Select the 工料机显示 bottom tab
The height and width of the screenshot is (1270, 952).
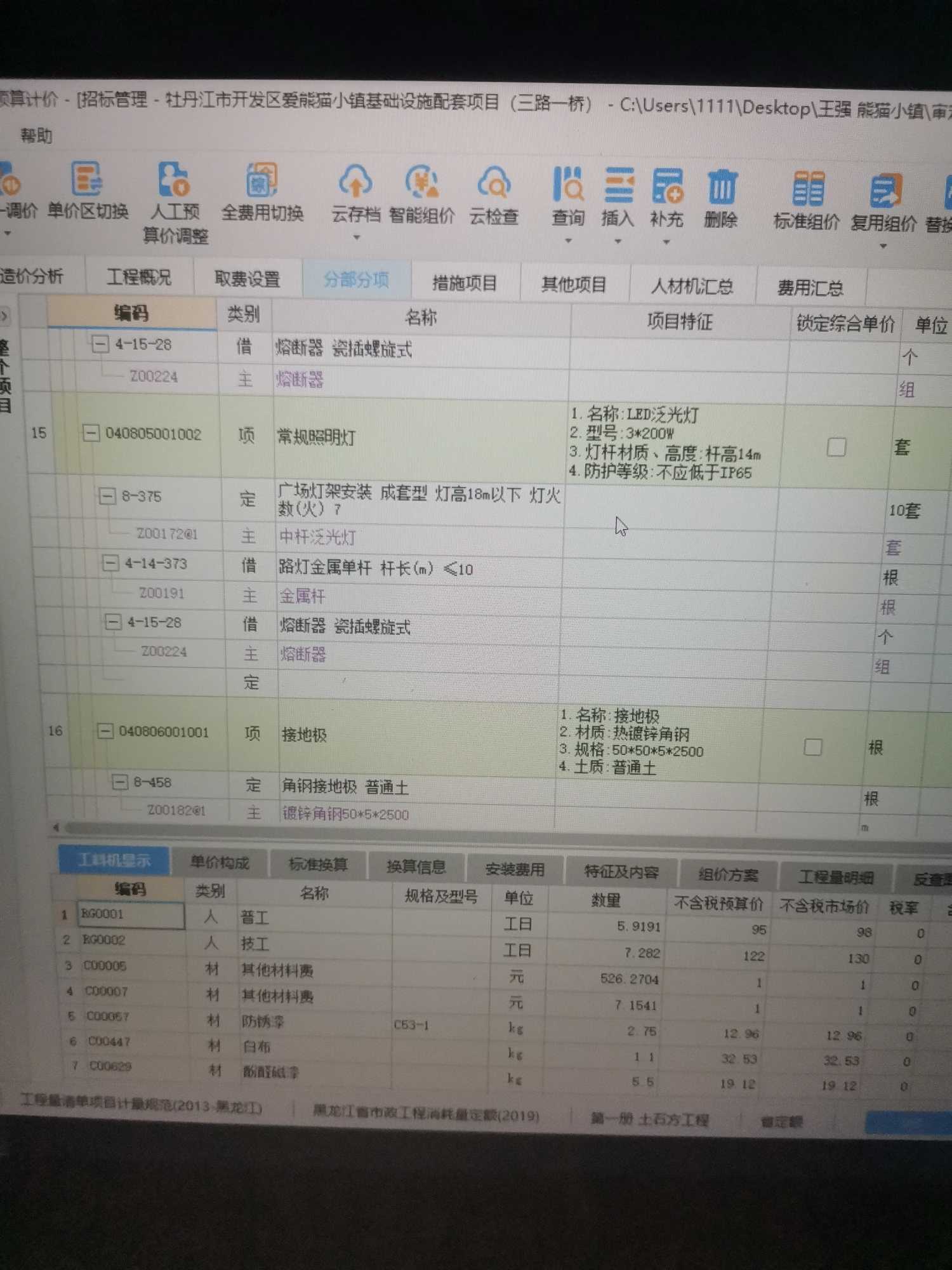click(x=114, y=860)
